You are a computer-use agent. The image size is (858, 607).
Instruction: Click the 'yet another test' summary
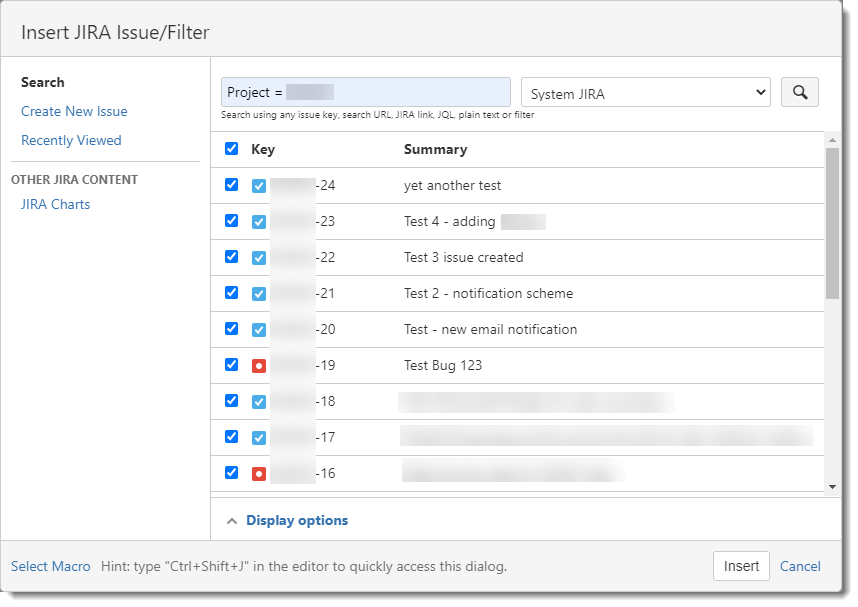coord(453,186)
